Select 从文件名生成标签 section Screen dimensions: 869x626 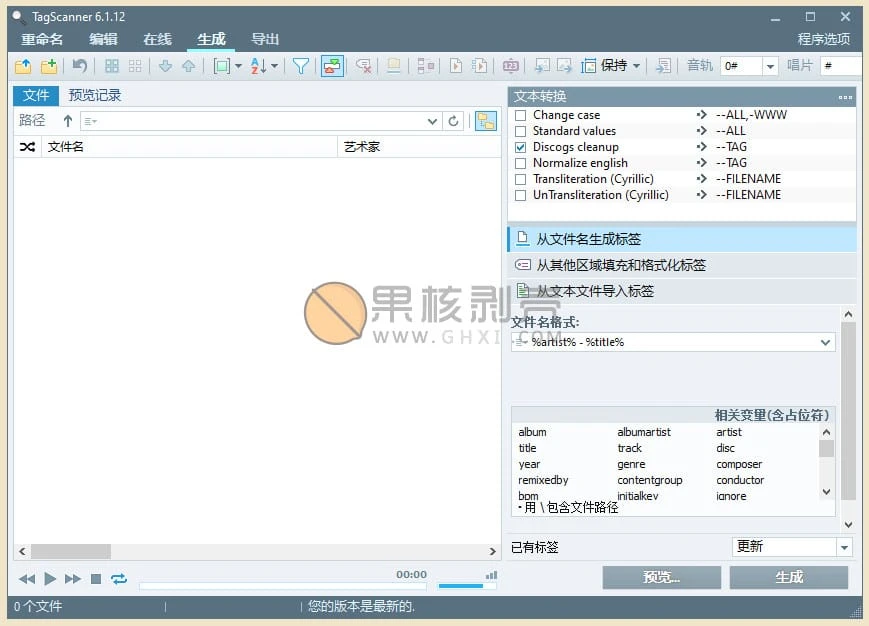pos(682,239)
